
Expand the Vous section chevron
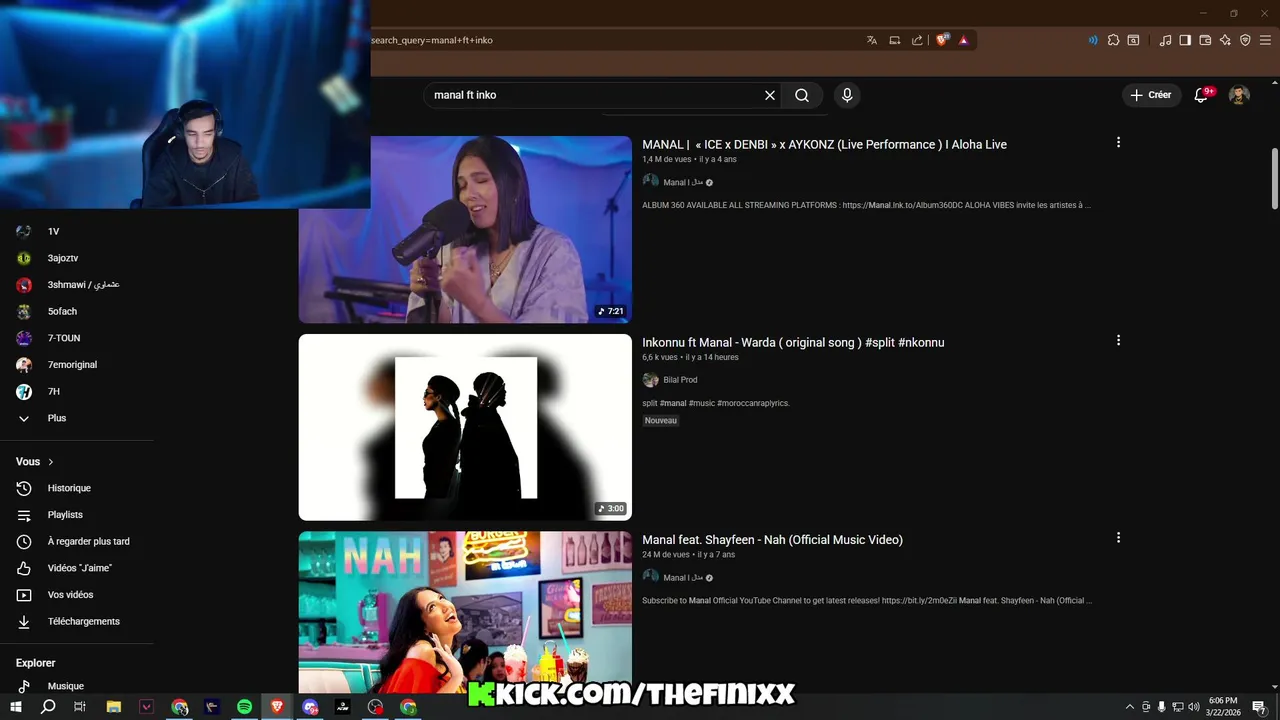[51, 462]
